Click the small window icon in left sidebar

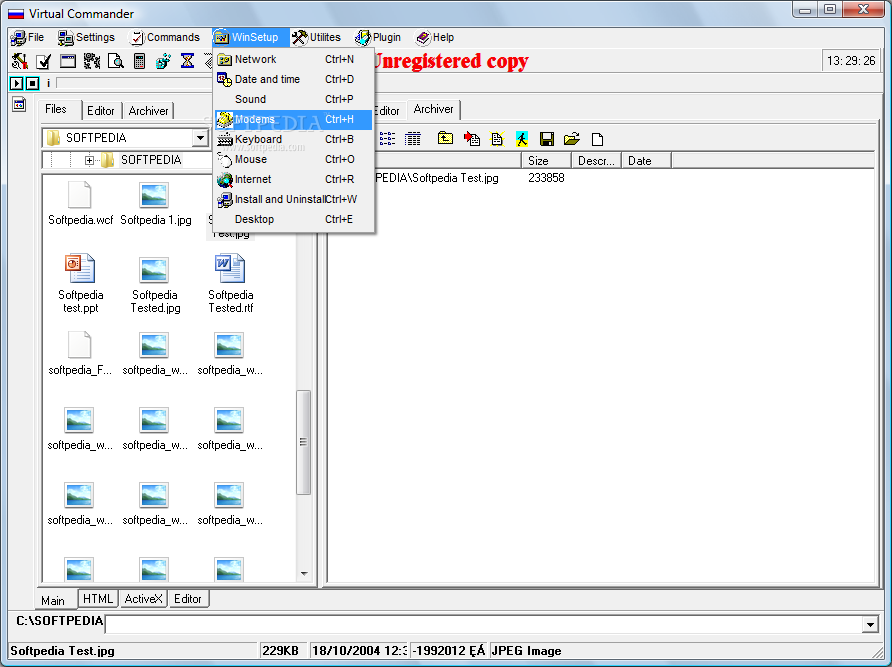19,105
